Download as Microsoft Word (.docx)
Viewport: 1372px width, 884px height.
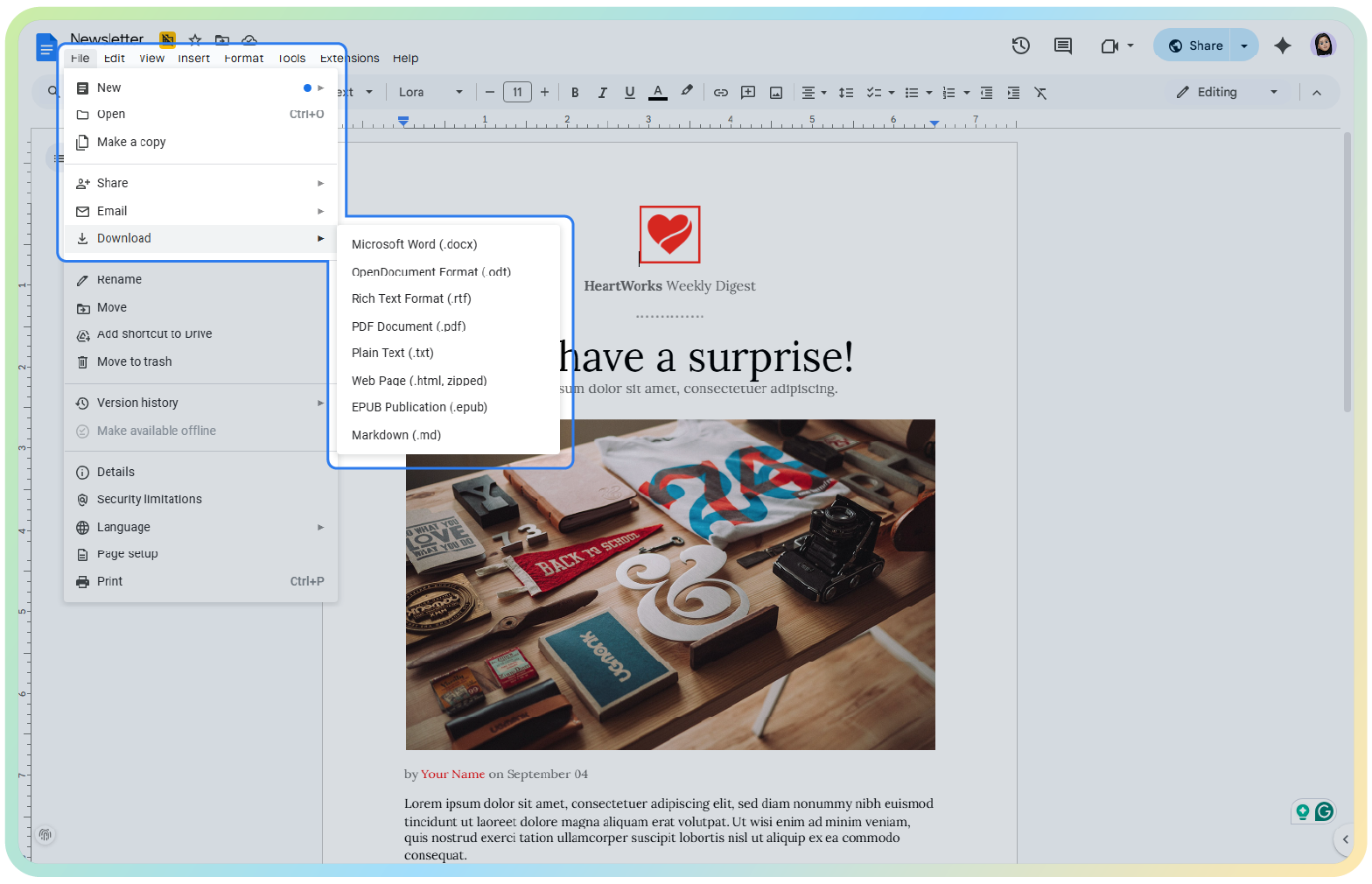[x=448, y=244]
